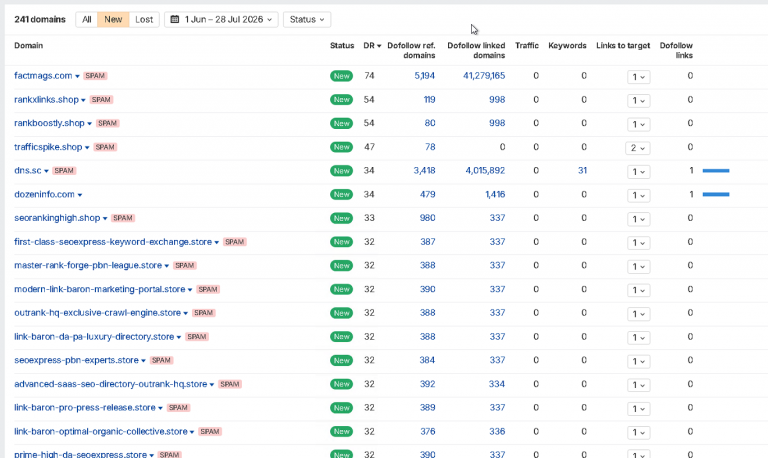Screen dimensions: 768x458
Task: Click the New badge on the dozeninfo.com row
Action: pos(341,194)
